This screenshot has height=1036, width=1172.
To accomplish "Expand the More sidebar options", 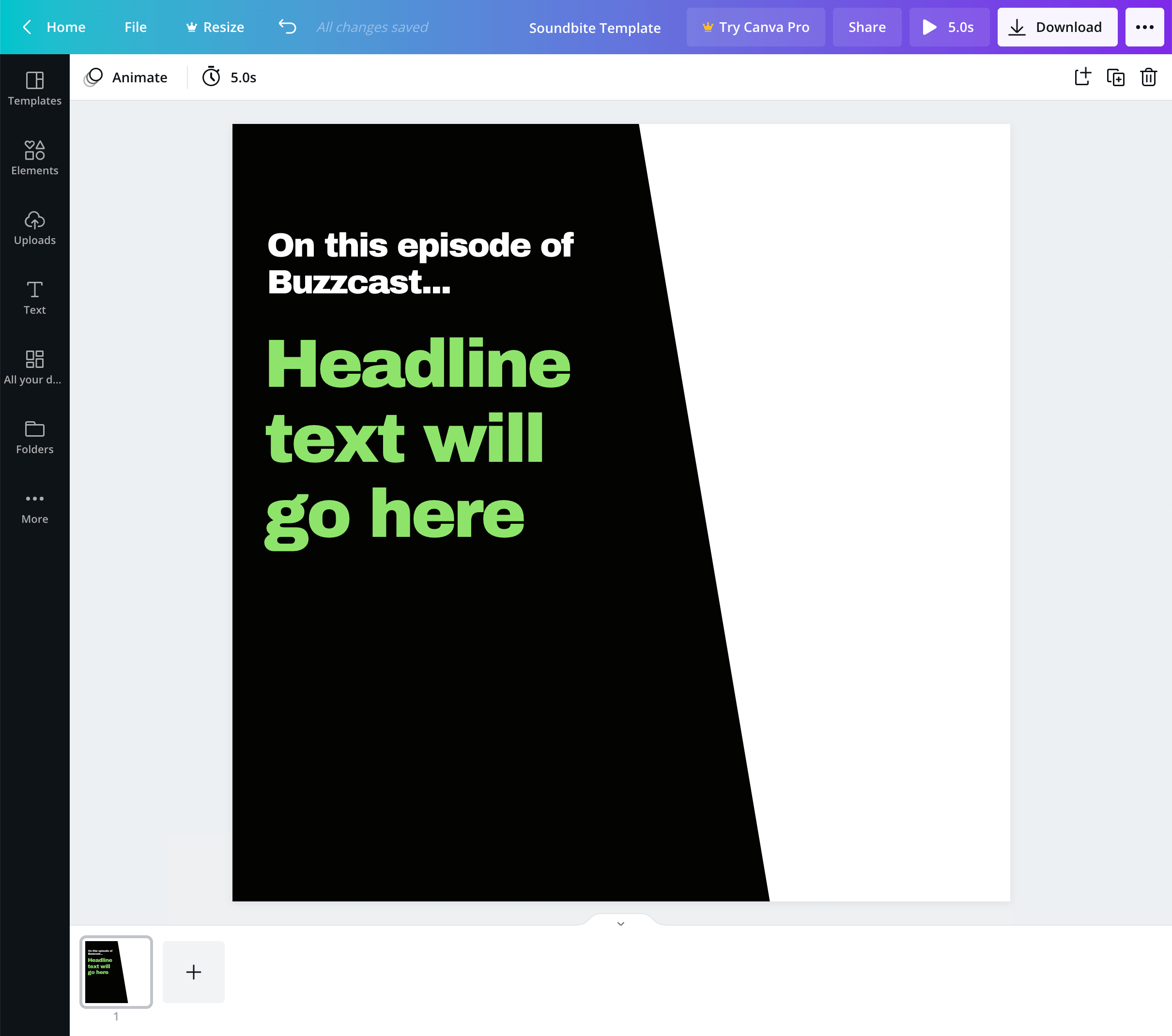I will coord(34,507).
